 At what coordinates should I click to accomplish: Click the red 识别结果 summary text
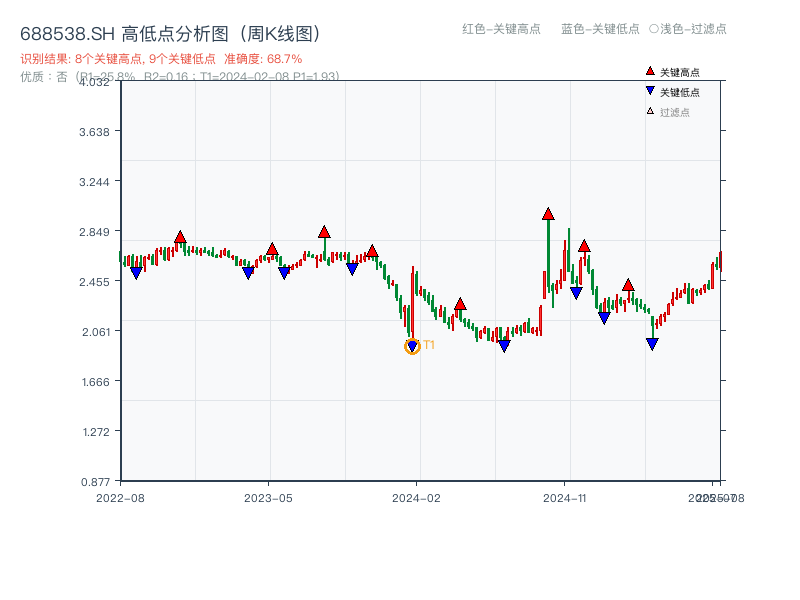coord(161,59)
